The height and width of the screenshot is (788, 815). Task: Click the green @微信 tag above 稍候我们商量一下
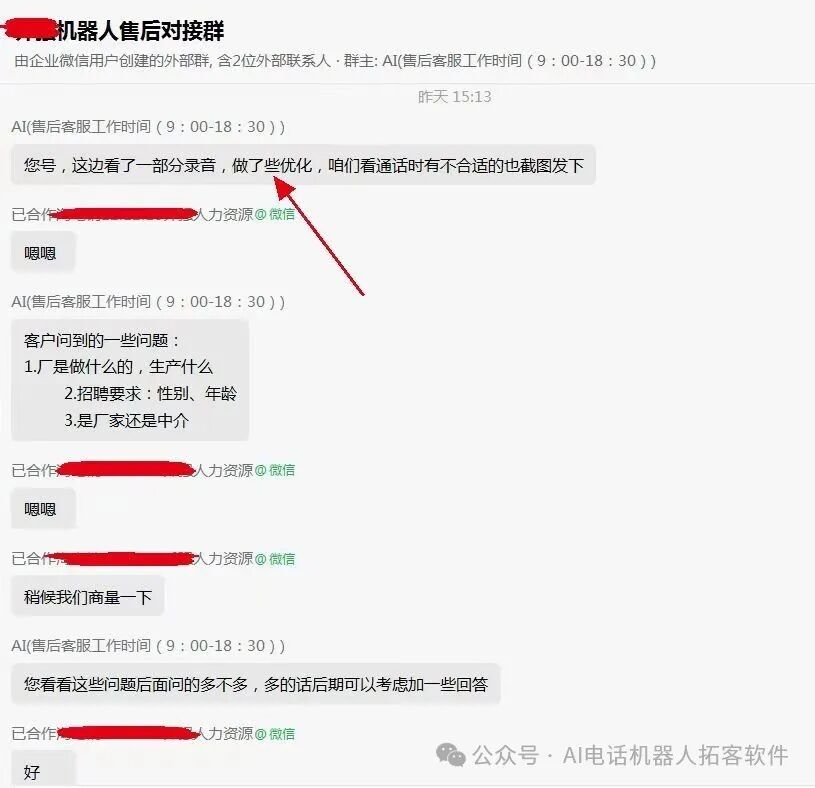pos(275,559)
